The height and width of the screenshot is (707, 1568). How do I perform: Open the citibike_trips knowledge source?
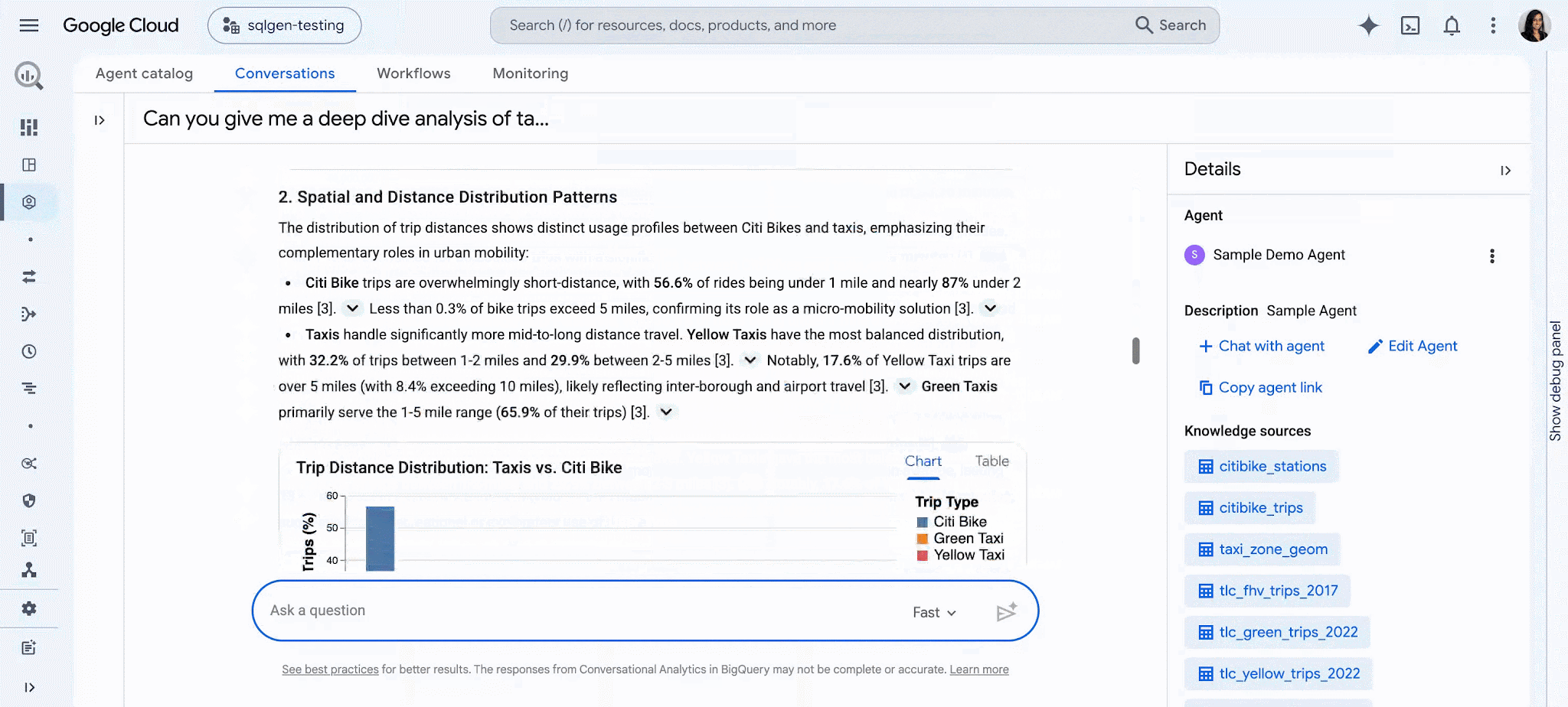1250,507
